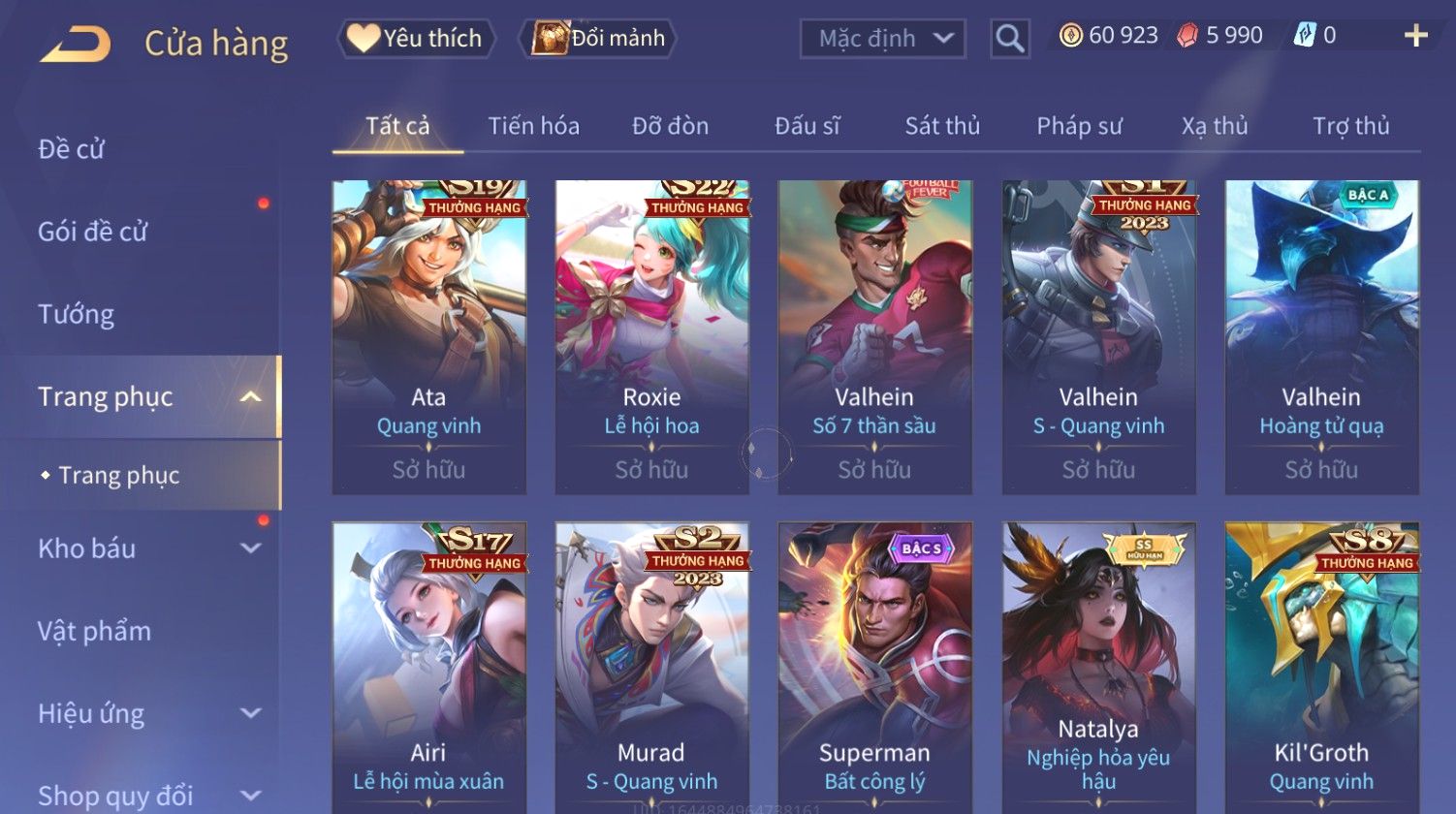The width and height of the screenshot is (1456, 814).
Task: Select the Trang phục sub-item
Action: 119,475
